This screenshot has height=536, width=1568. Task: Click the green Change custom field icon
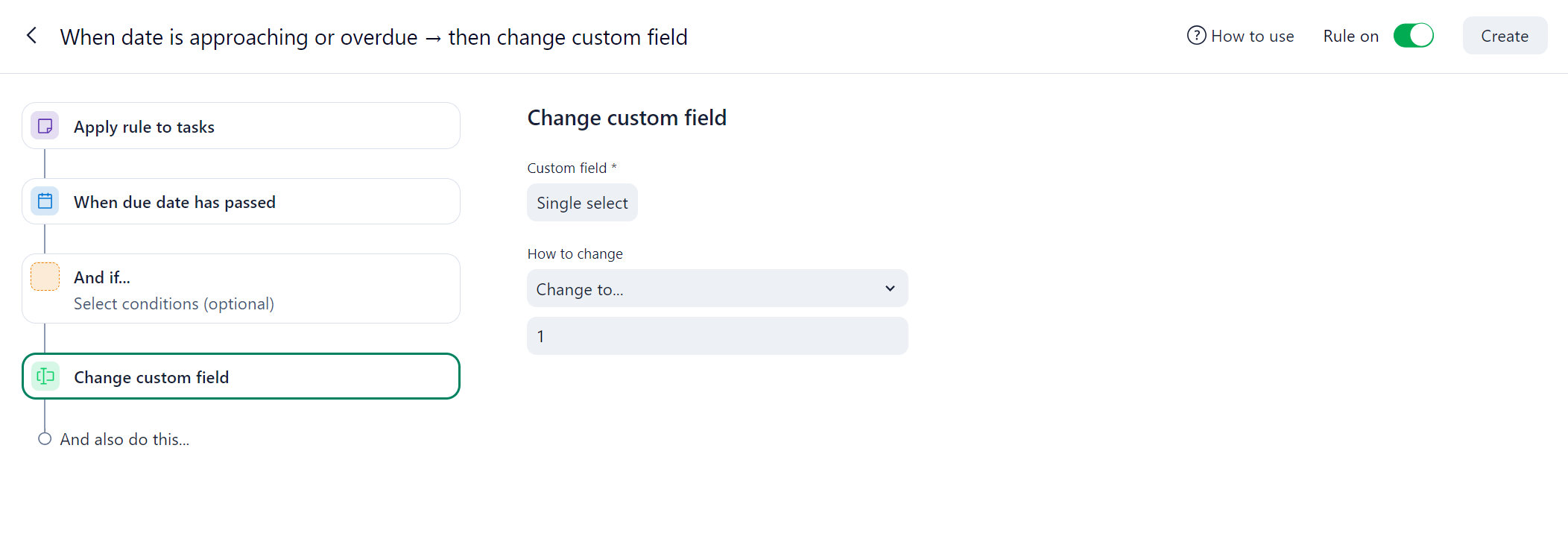45,376
